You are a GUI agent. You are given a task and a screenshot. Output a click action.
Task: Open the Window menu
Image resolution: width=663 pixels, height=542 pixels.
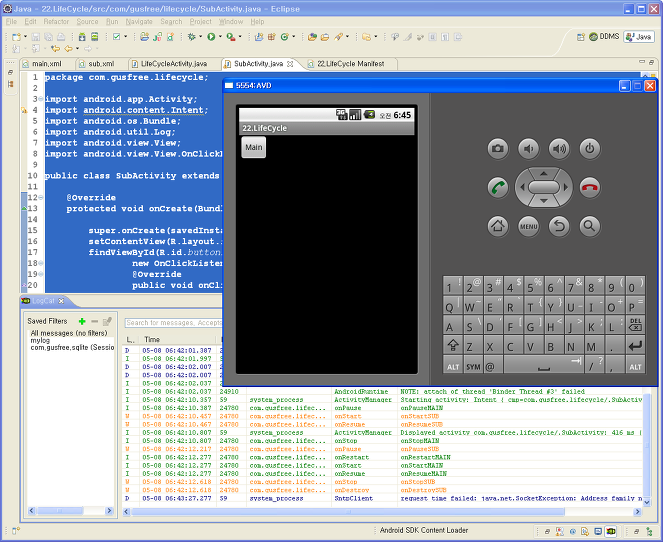pyautogui.click(x=231, y=22)
